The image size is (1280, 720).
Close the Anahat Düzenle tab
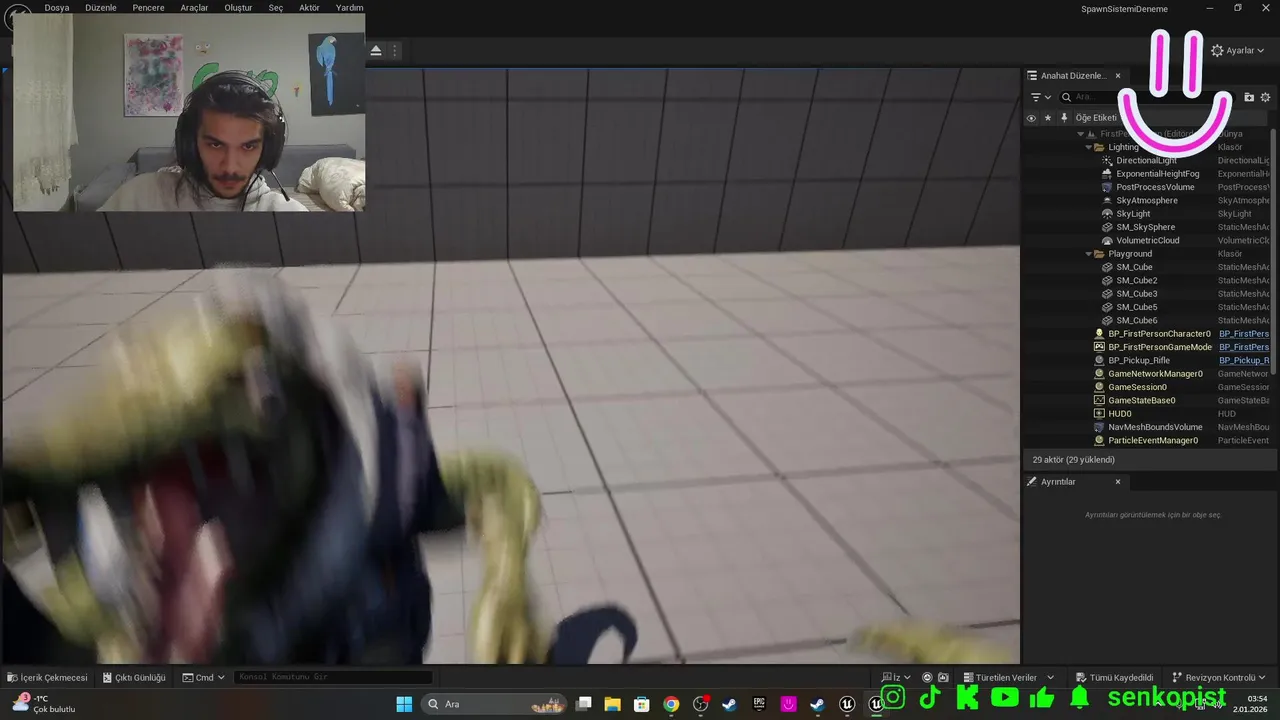click(x=1118, y=76)
